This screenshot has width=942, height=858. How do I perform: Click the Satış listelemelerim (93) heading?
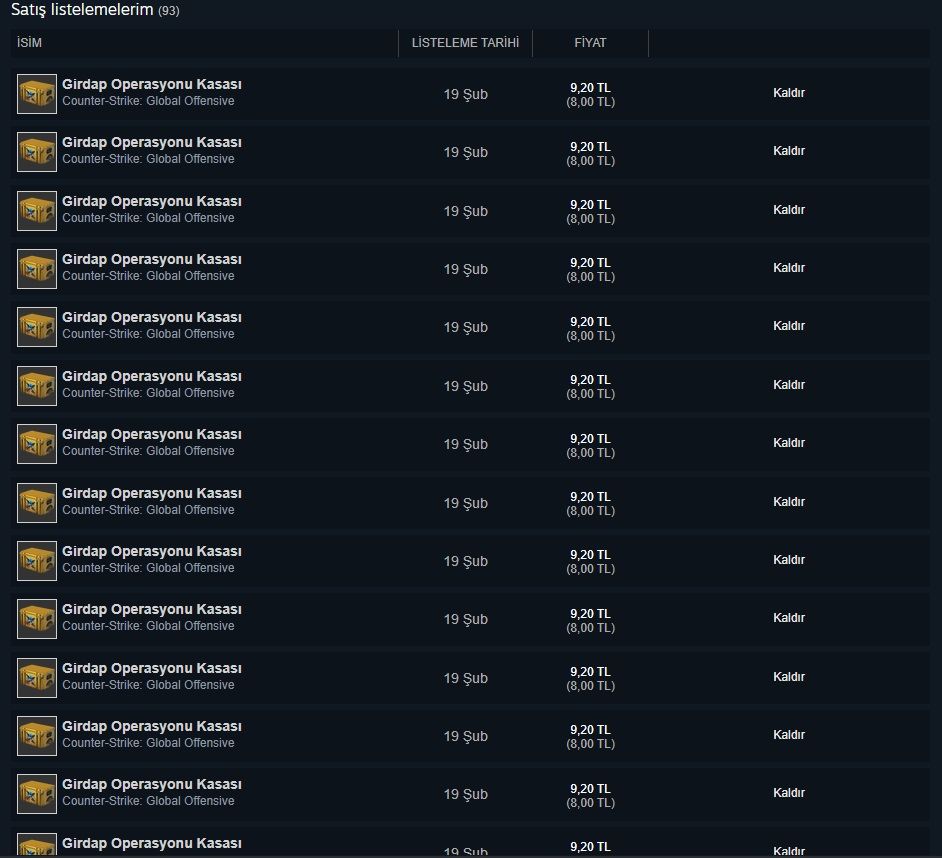pos(95,10)
